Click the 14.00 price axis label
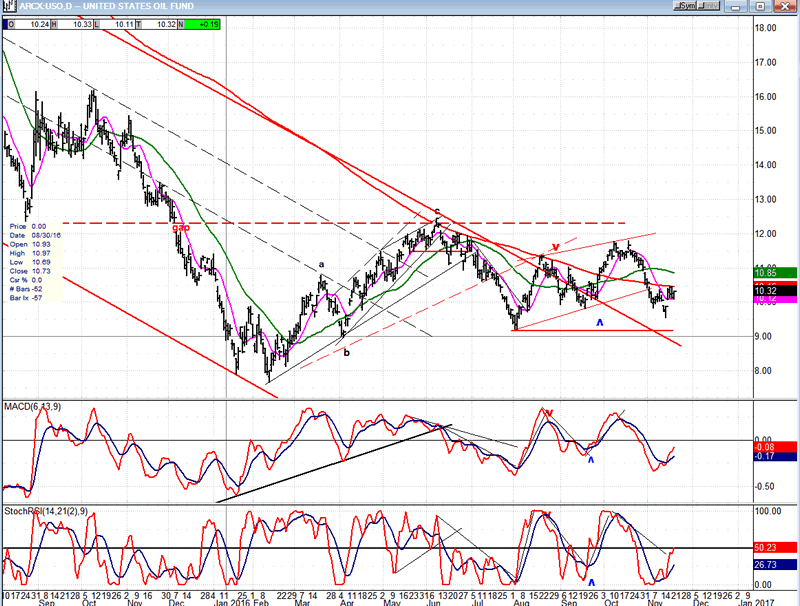800x606 pixels. (765, 165)
